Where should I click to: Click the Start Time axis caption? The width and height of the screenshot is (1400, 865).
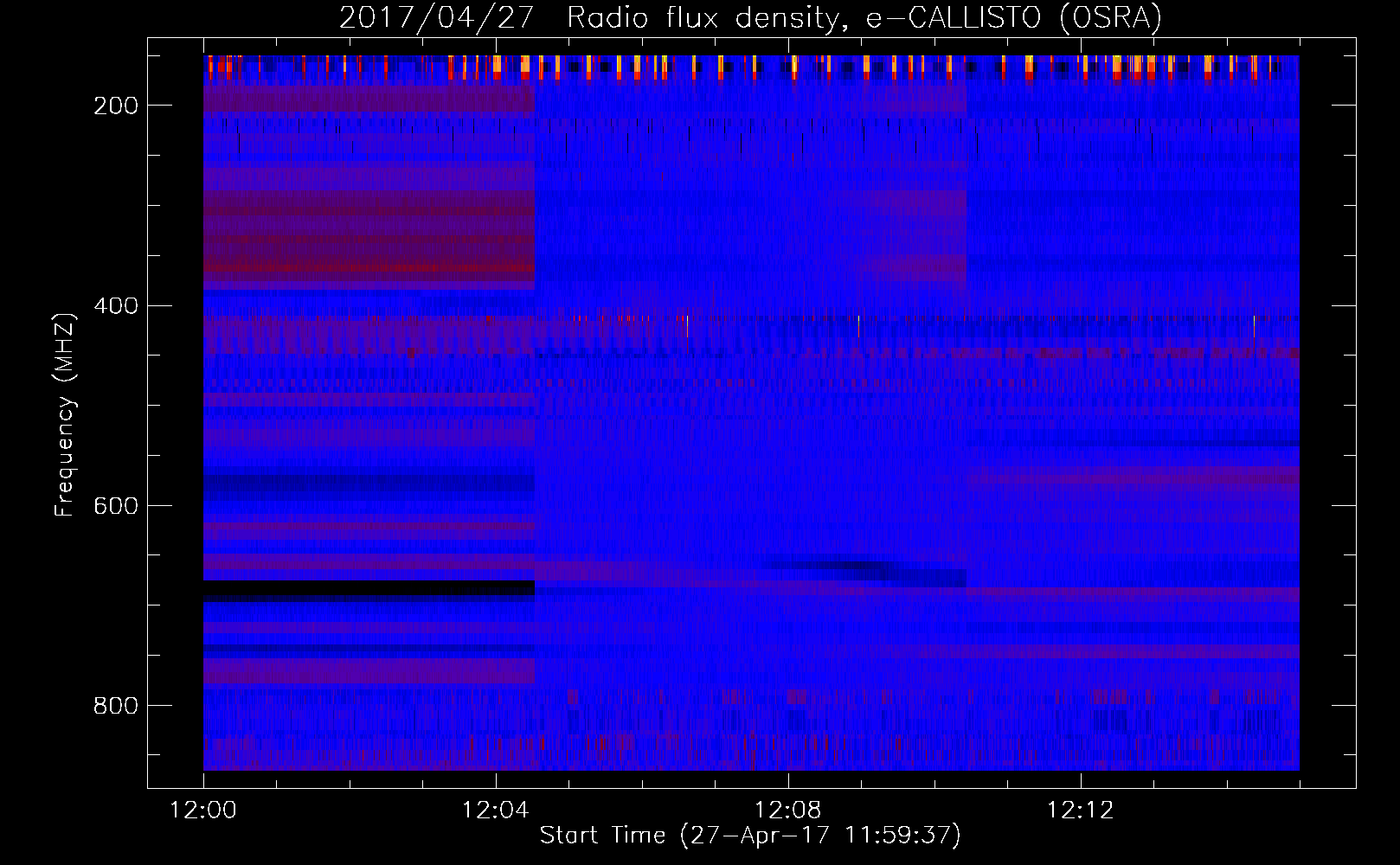point(750,836)
